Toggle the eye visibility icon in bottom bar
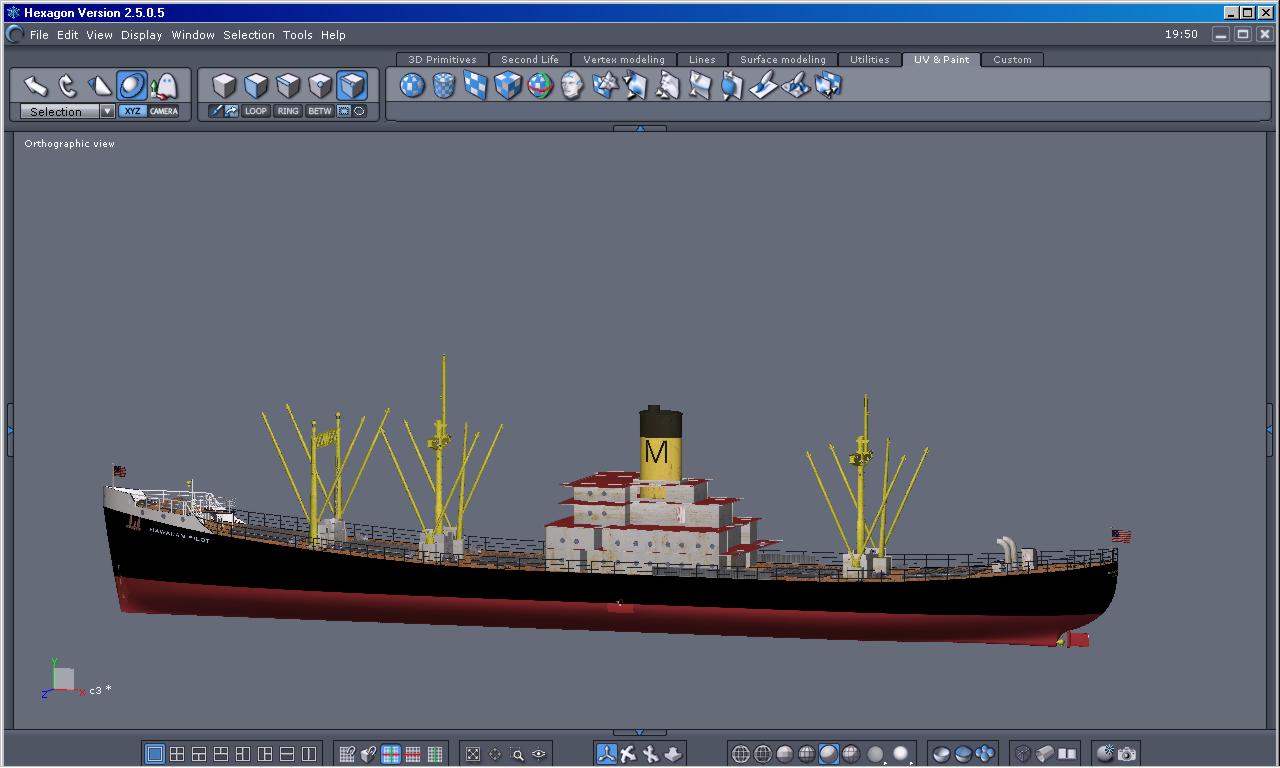Image resolution: width=1280 pixels, height=768 pixels. click(539, 754)
